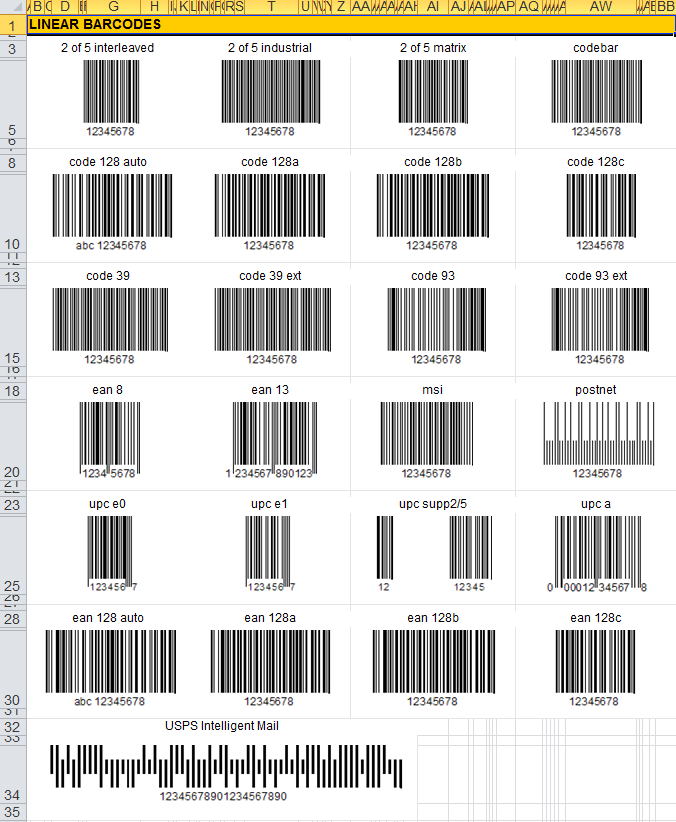Select column AW via its header
The height and width of the screenshot is (822, 676).
pyautogui.click(x=600, y=7)
